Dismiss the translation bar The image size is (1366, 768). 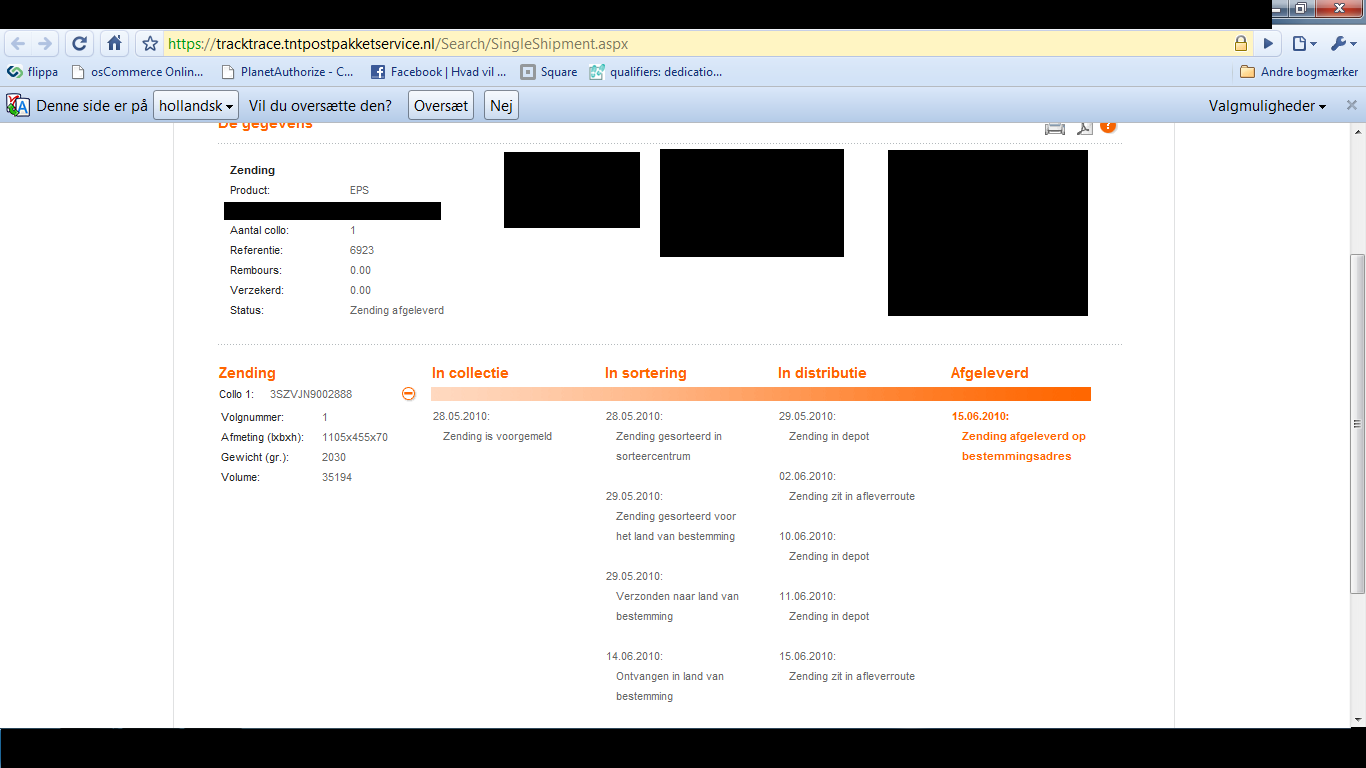[1351, 105]
